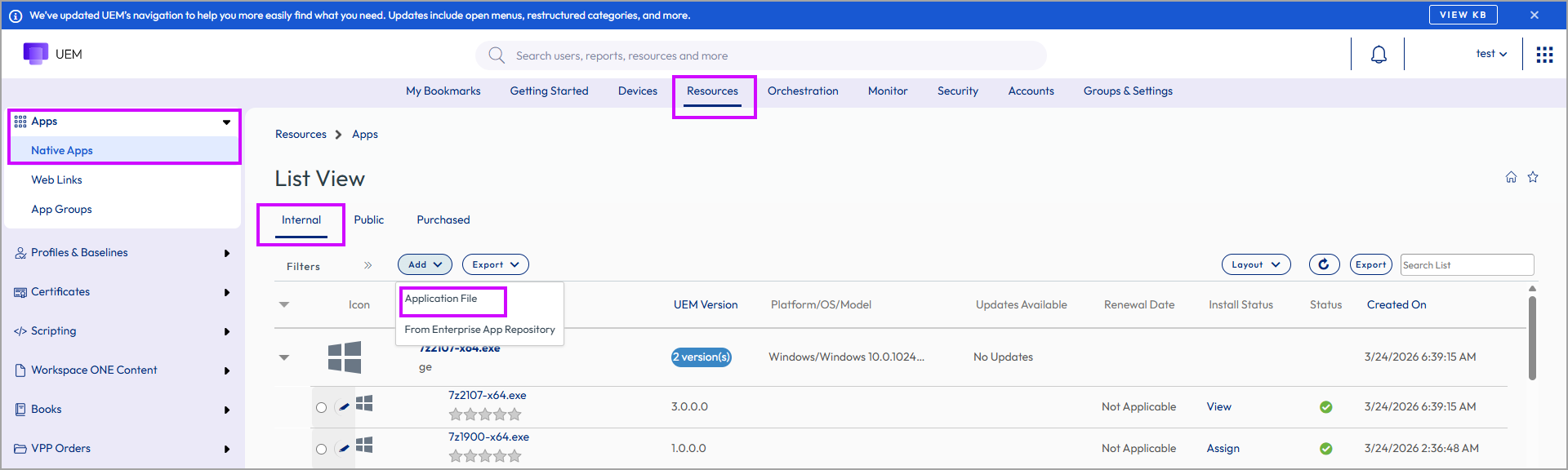This screenshot has height=470, width=1568.
Task: Expand Certificates section arrow
Action: pos(227,292)
